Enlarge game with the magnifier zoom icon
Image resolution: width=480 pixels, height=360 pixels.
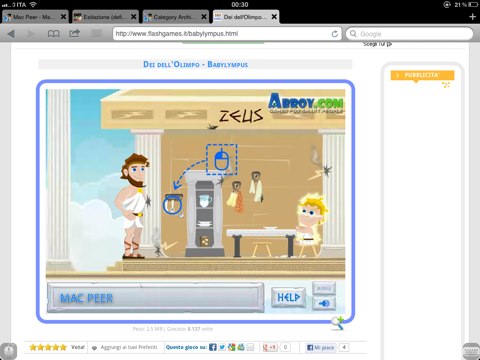pos(337,323)
